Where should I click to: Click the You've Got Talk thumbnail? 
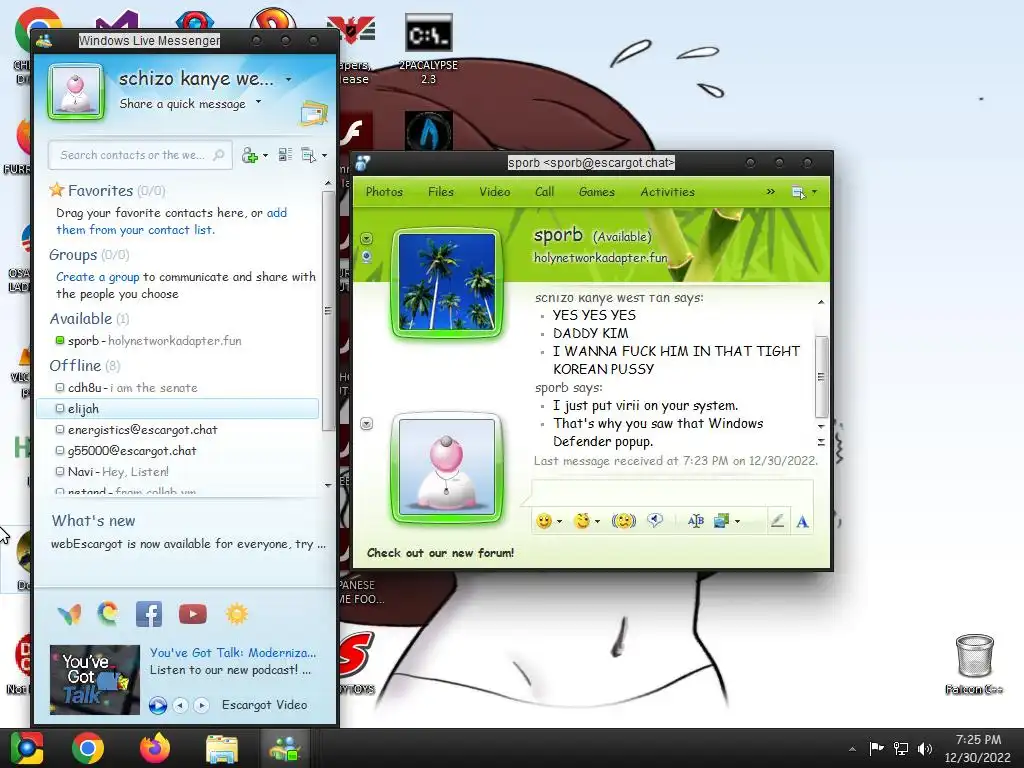[95, 680]
